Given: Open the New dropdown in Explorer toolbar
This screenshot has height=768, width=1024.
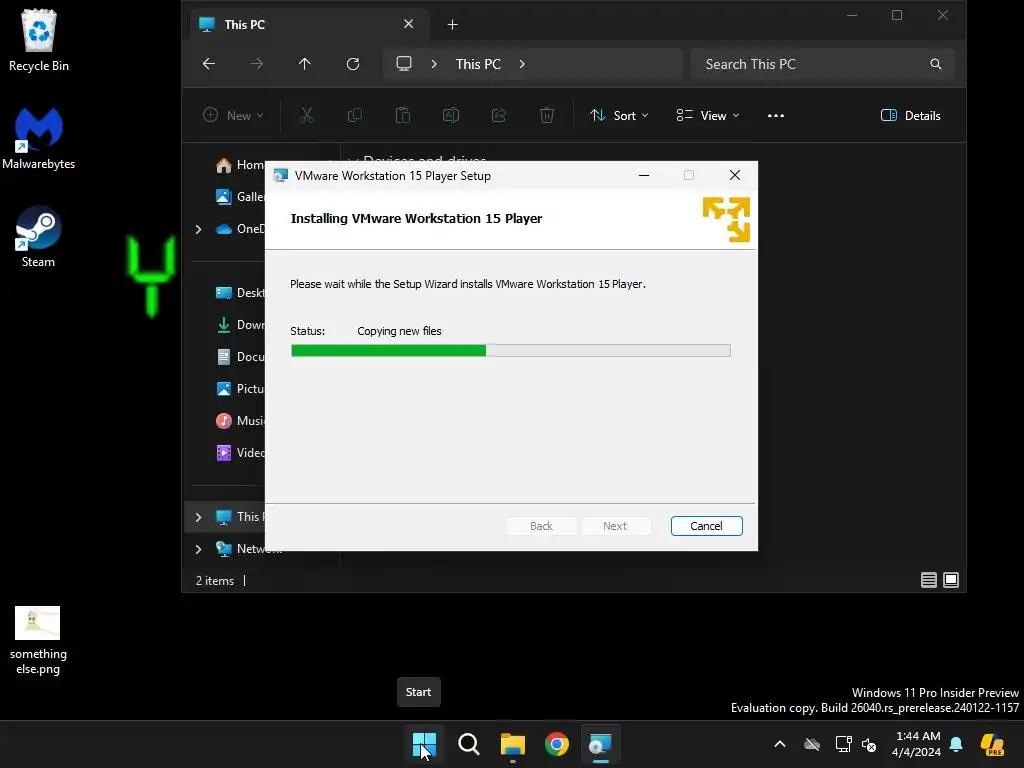Looking at the screenshot, I should (x=233, y=116).
